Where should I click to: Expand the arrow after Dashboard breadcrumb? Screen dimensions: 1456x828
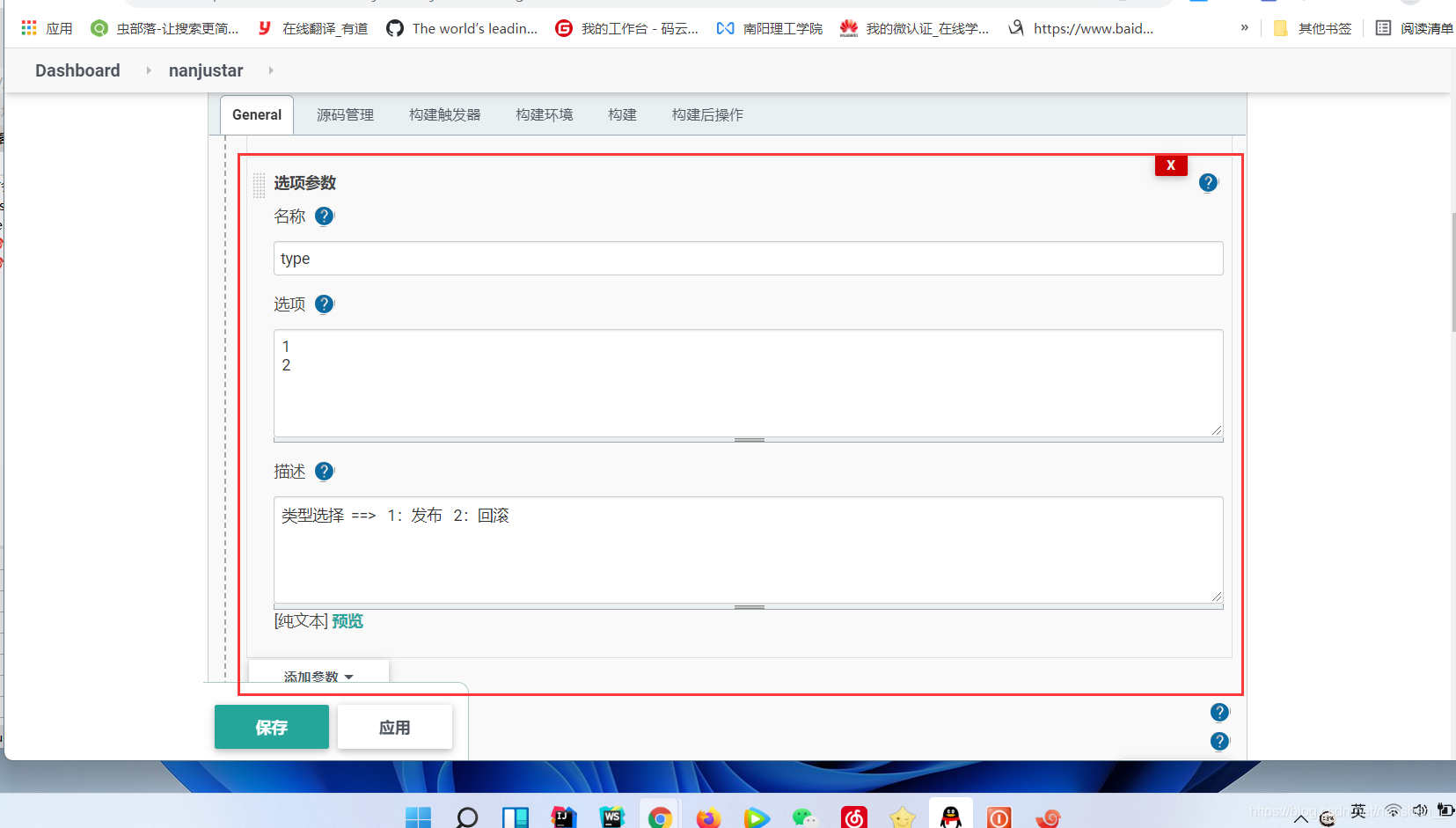[148, 70]
